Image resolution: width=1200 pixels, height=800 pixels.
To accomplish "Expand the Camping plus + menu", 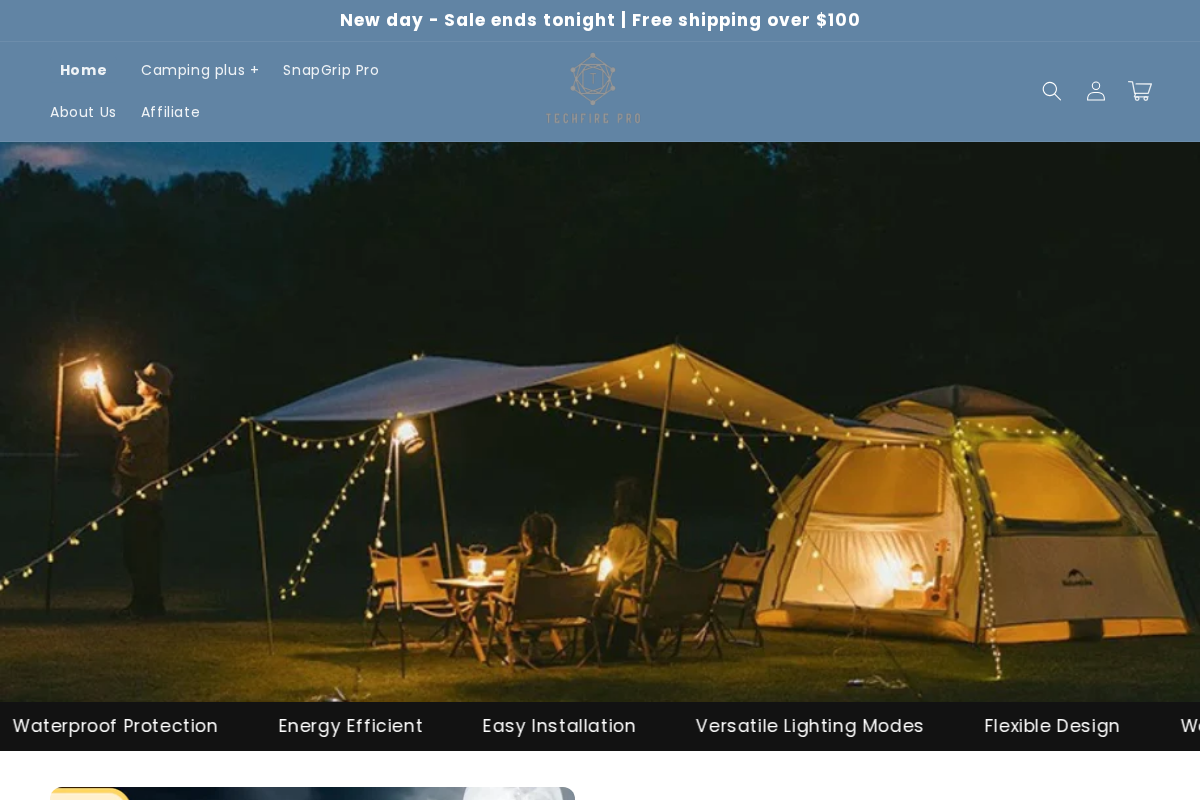I will [200, 70].
